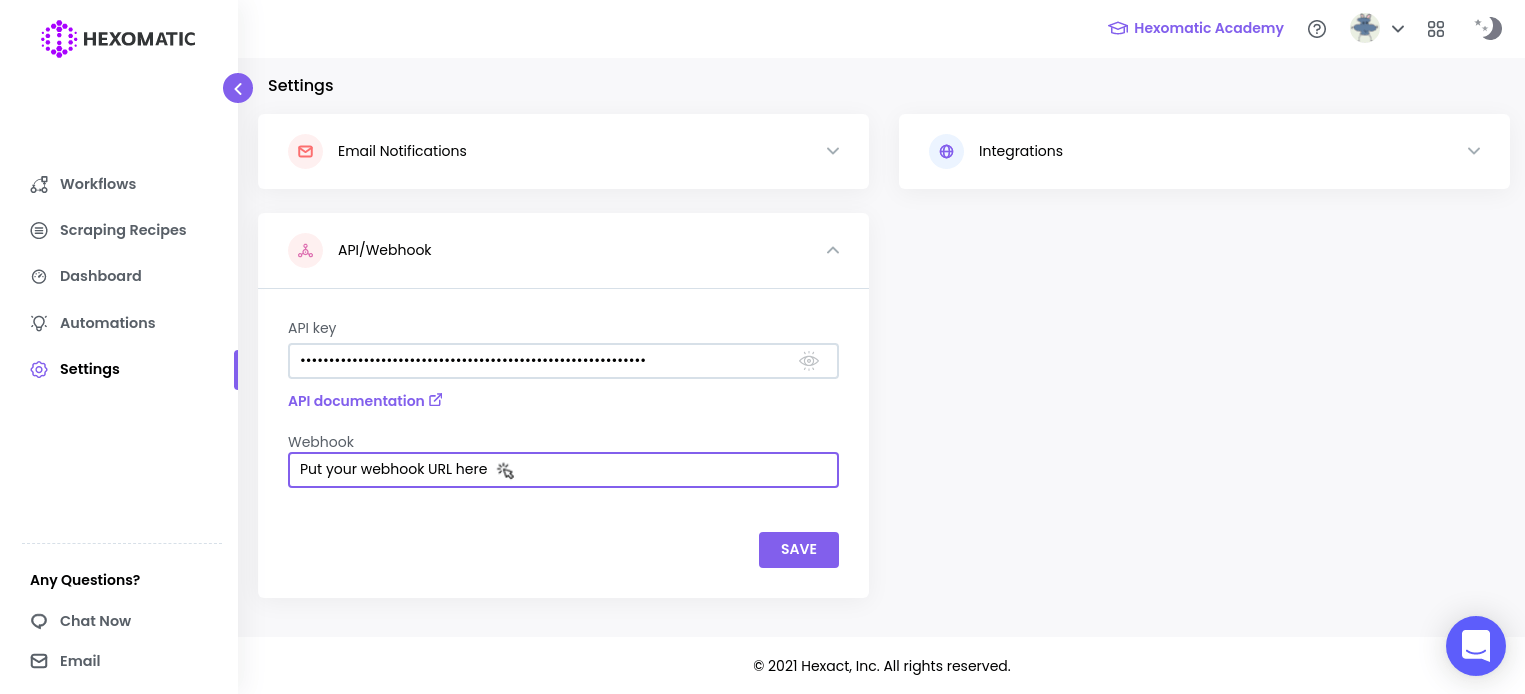
Task: Open the user account dropdown arrow
Action: (1398, 29)
